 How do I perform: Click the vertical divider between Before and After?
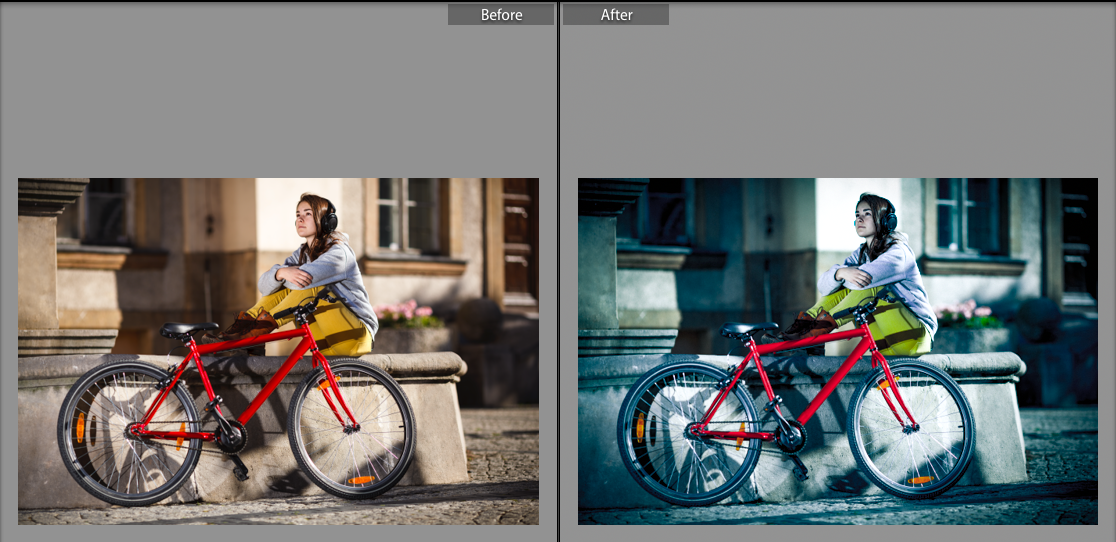(x=558, y=270)
